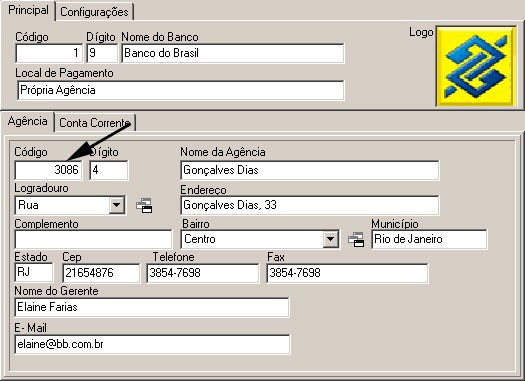
Task: Edit the Nome da Agência field
Action: pyautogui.click(x=310, y=170)
